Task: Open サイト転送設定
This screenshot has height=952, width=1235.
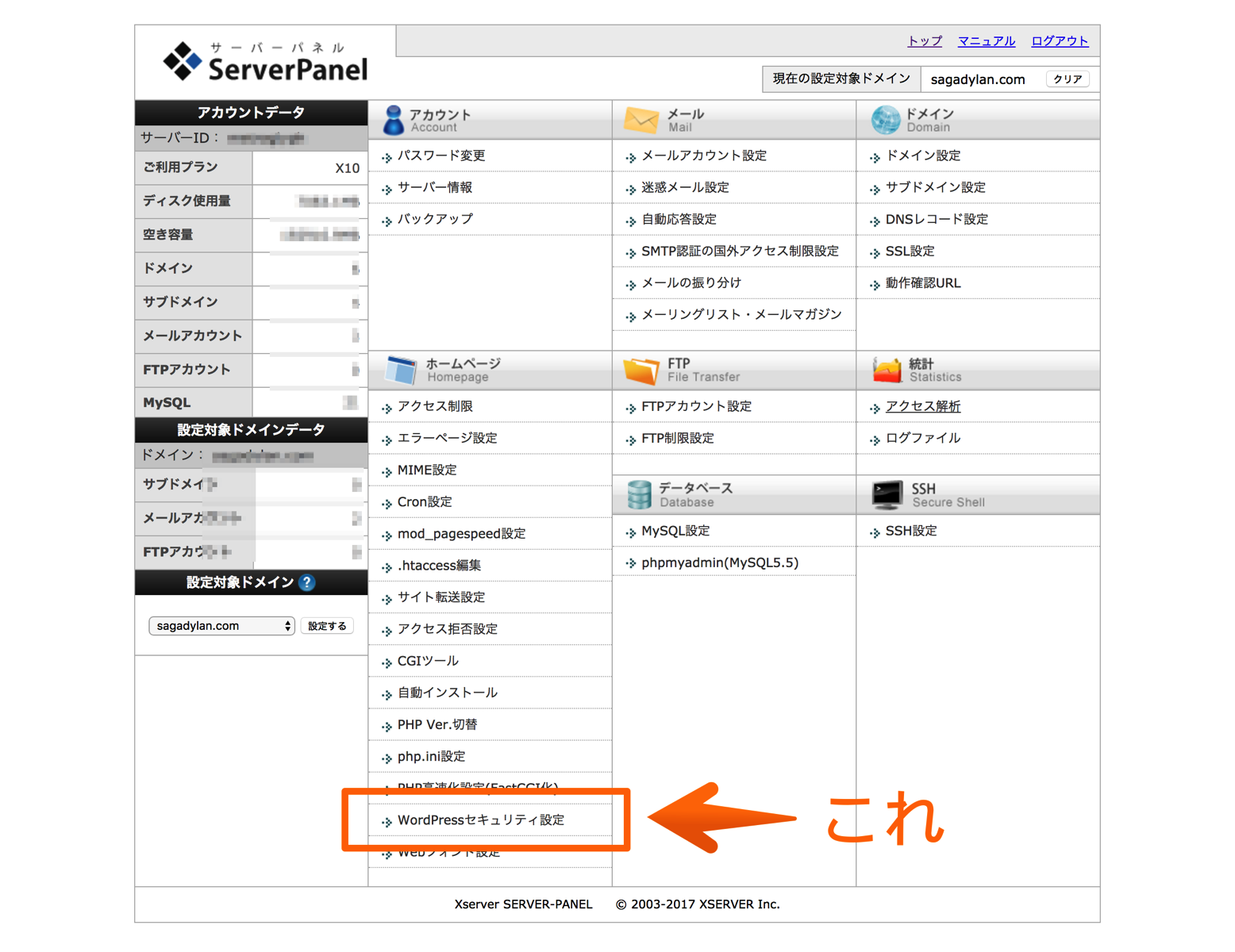Action: pos(441,597)
